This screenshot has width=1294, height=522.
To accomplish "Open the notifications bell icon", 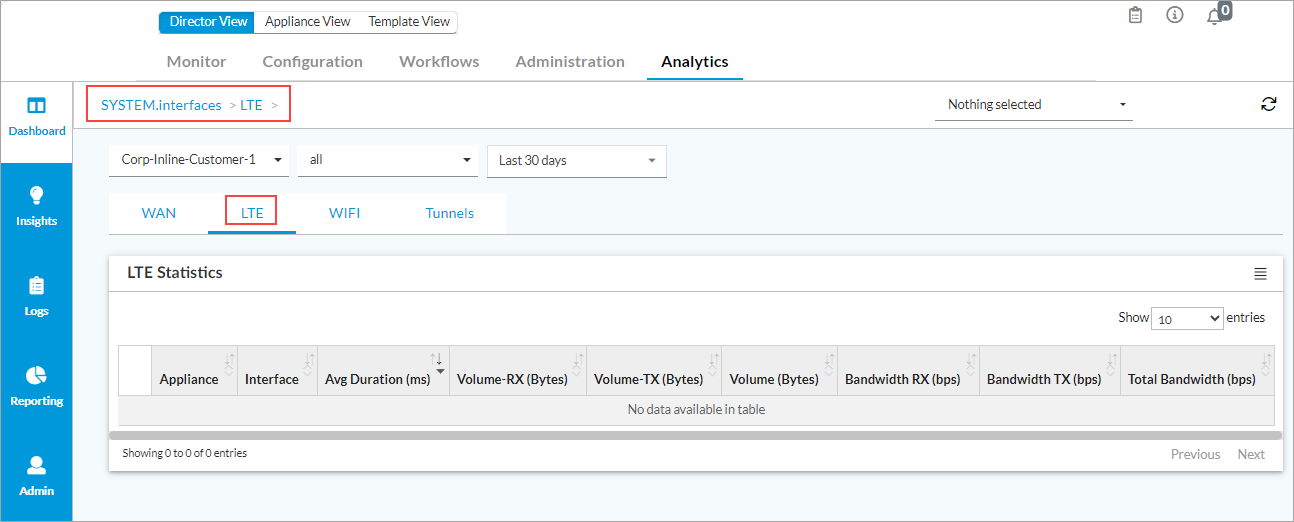I will click(x=1214, y=16).
